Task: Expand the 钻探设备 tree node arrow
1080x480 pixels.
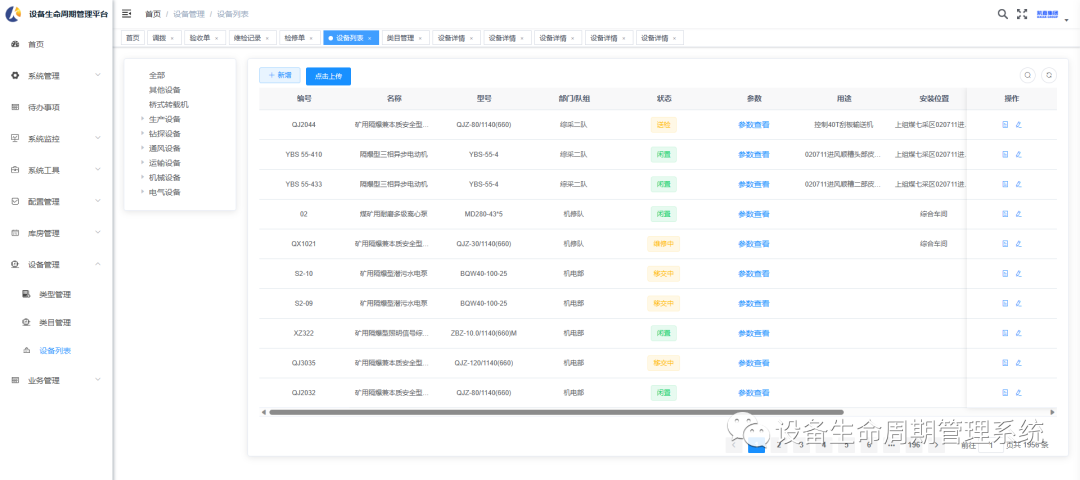Action: (x=143, y=133)
